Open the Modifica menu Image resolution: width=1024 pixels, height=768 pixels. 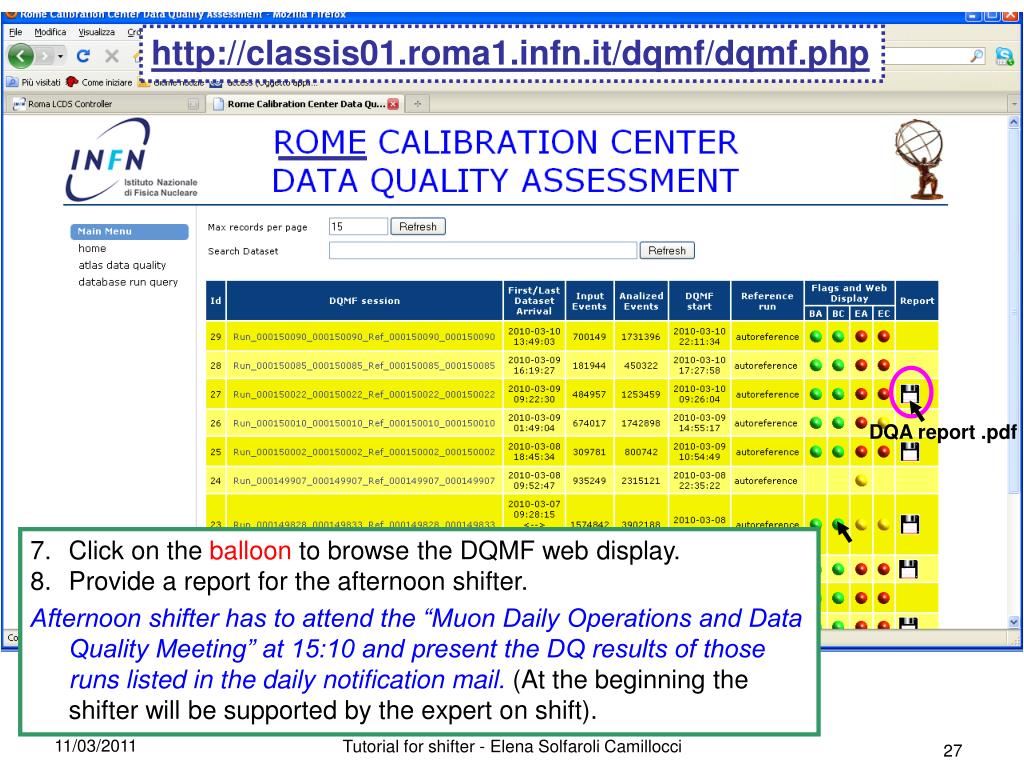click(x=50, y=32)
